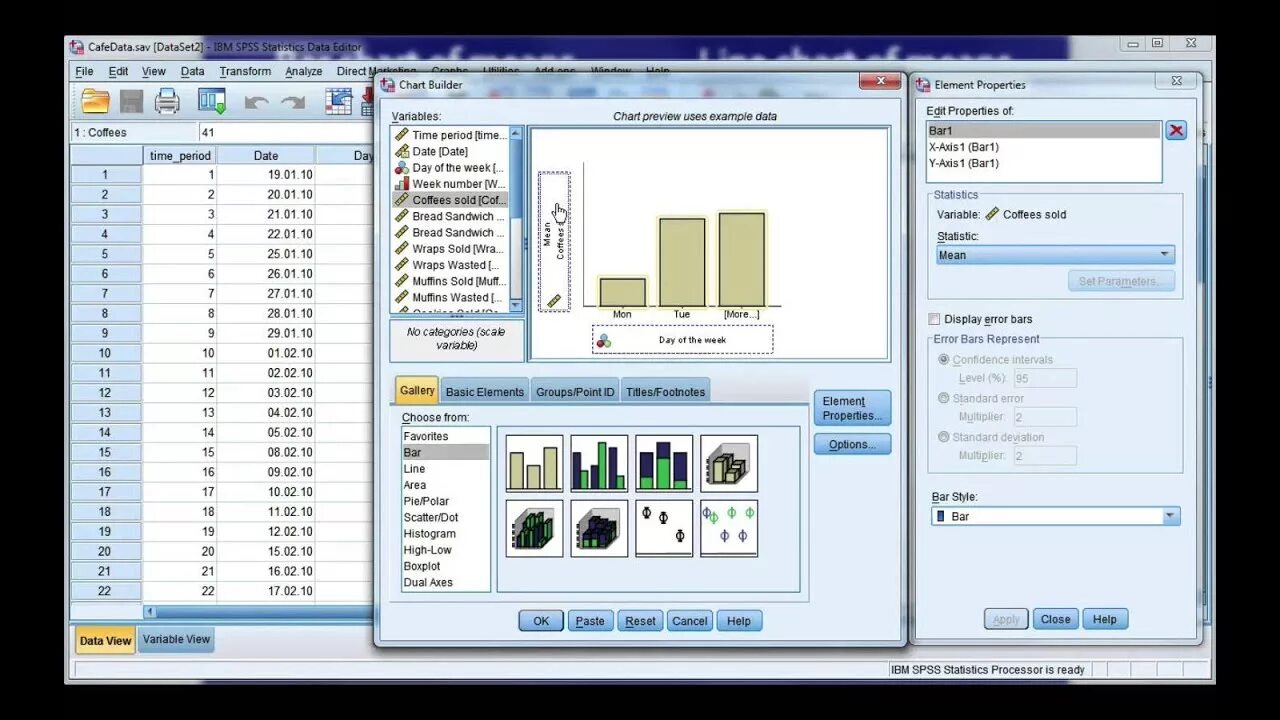Click the Paste button
Viewport: 1280px width, 720px height.
point(590,621)
